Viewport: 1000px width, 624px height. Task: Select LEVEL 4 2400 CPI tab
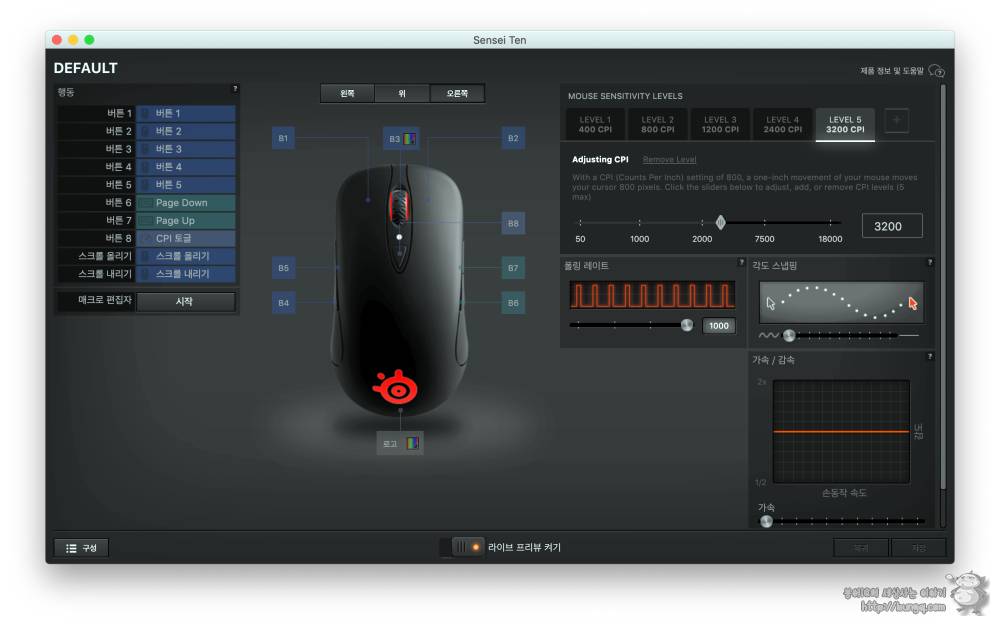(x=783, y=124)
